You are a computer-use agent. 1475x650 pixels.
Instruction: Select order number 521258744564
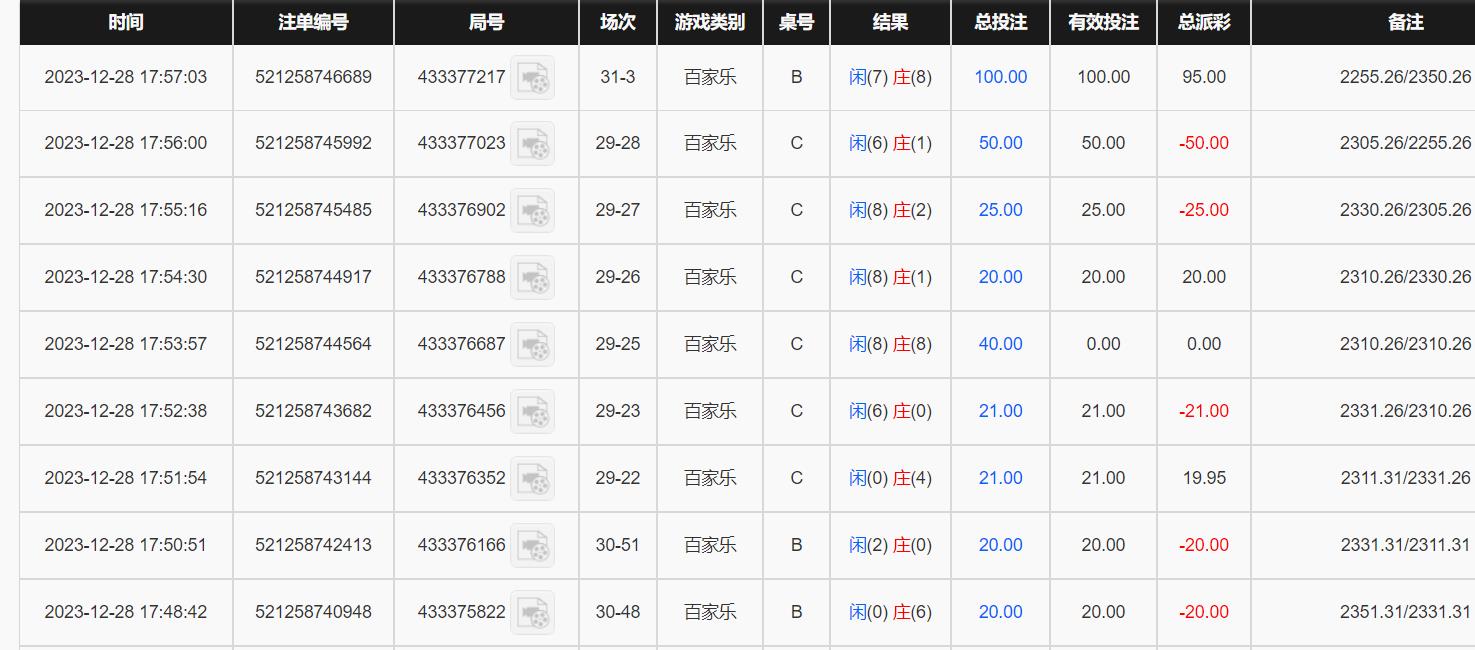pos(313,344)
